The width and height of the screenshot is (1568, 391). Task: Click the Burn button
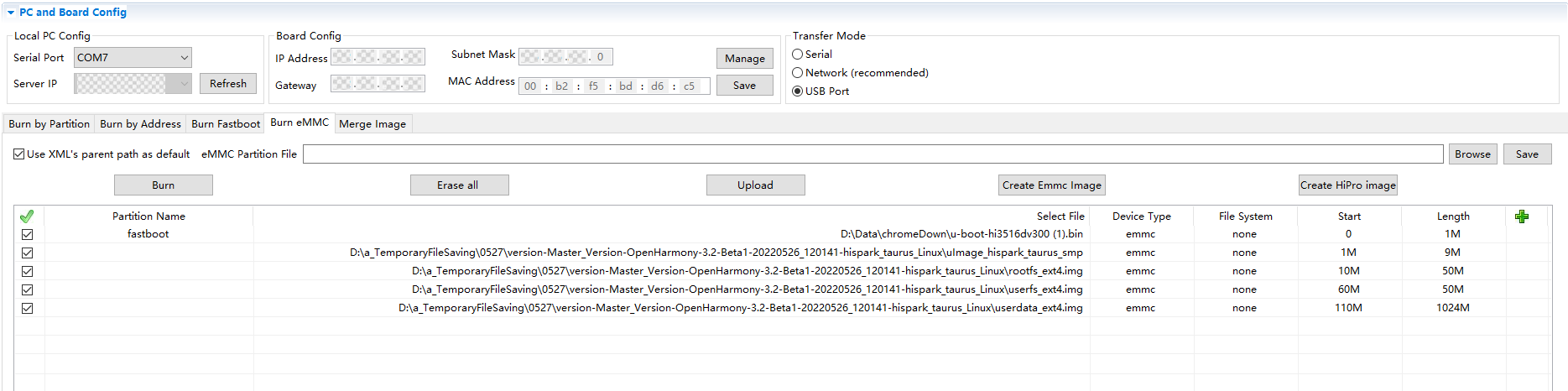pyautogui.click(x=164, y=185)
